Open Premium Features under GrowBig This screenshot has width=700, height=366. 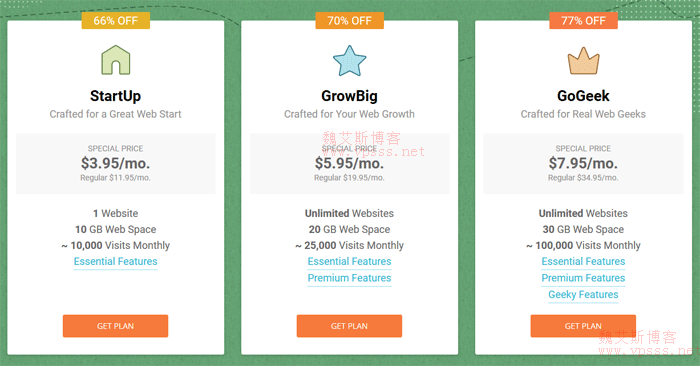pyautogui.click(x=350, y=278)
